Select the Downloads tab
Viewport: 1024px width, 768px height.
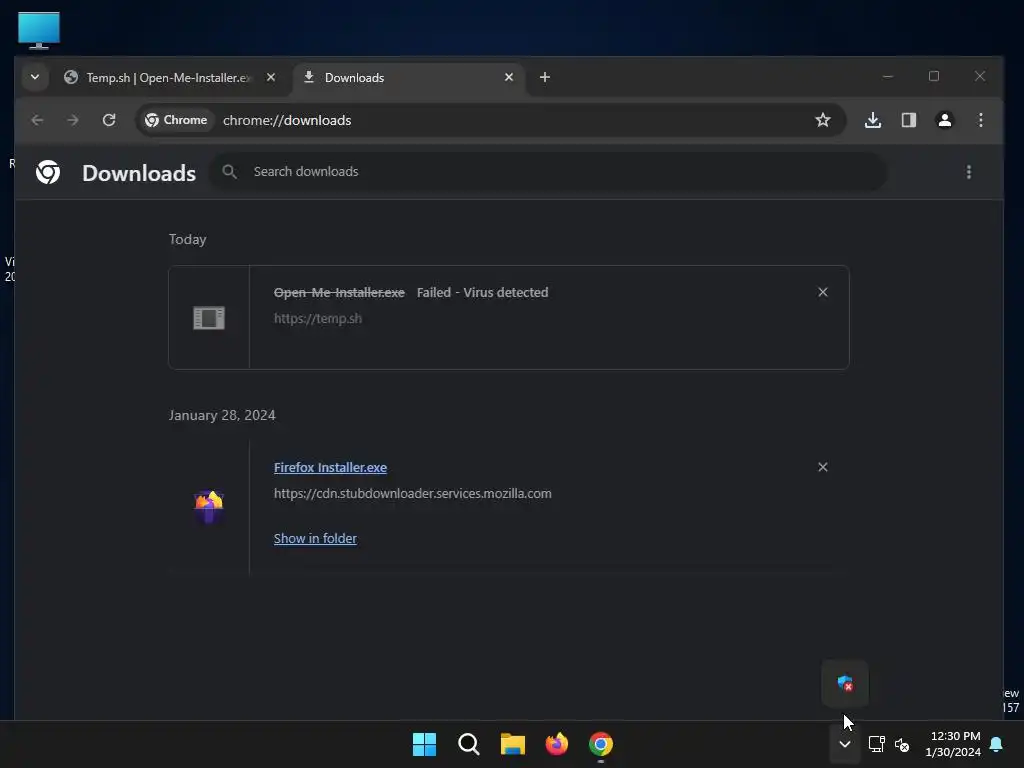point(408,78)
